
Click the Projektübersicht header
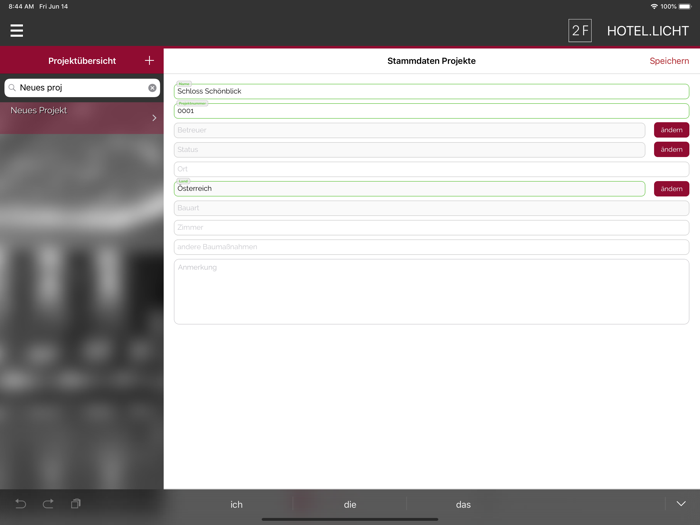tap(82, 61)
